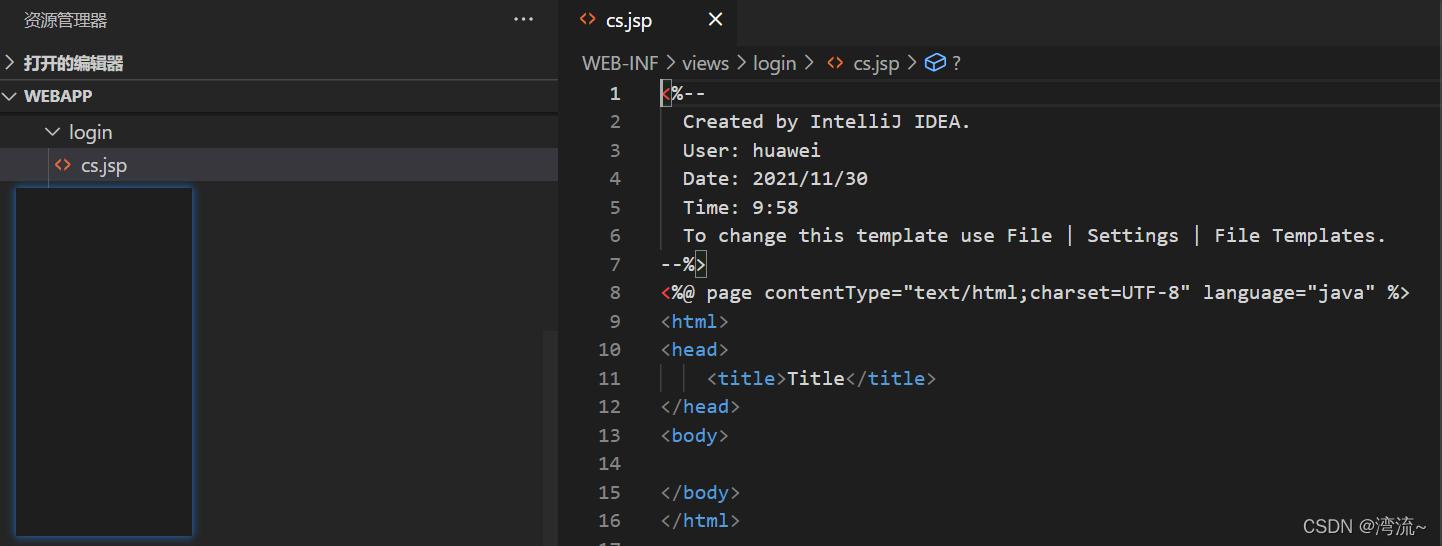
Task: Expand the 打开的编辑器 section
Action: click(x=279, y=63)
